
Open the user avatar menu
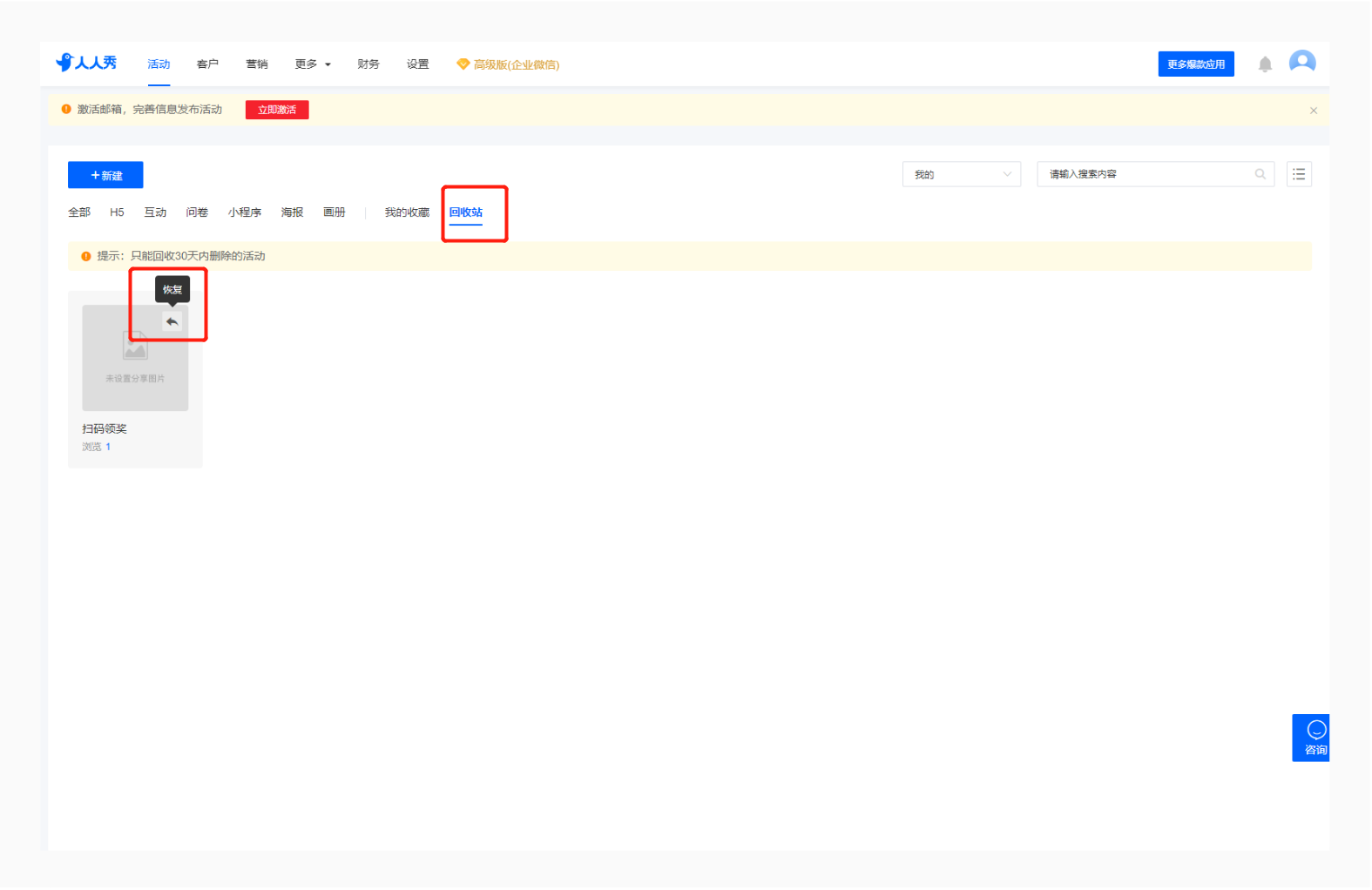pyautogui.click(x=1302, y=63)
